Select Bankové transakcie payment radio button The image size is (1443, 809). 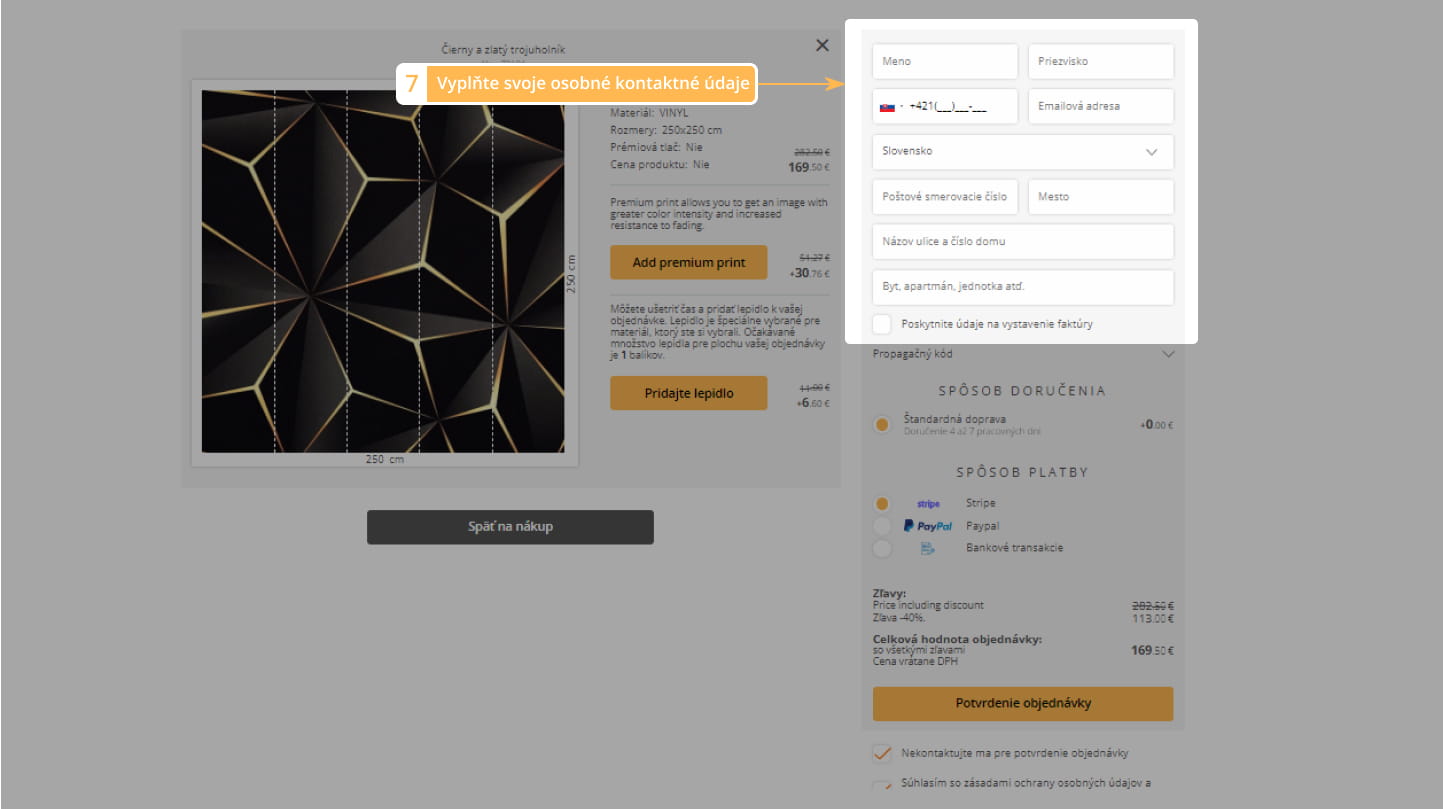[882, 548]
